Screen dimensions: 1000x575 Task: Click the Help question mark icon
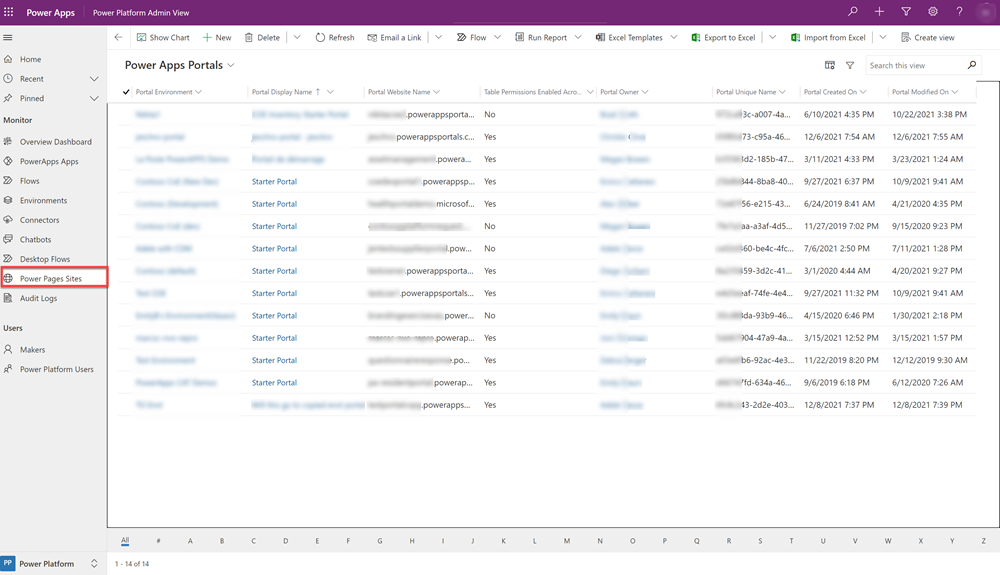coord(959,11)
